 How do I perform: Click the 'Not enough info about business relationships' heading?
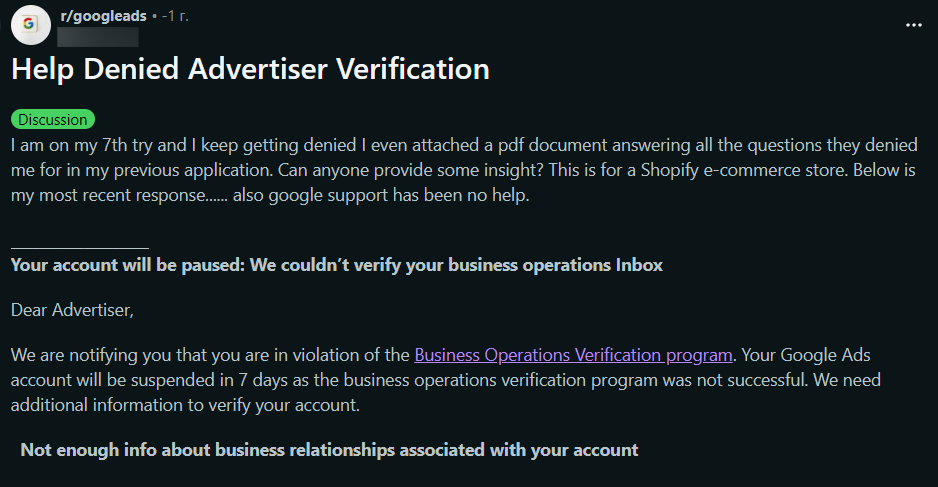coord(329,449)
